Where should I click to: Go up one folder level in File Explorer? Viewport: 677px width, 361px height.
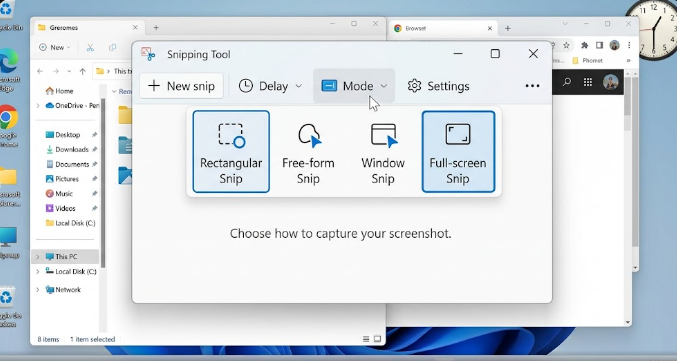click(x=82, y=71)
